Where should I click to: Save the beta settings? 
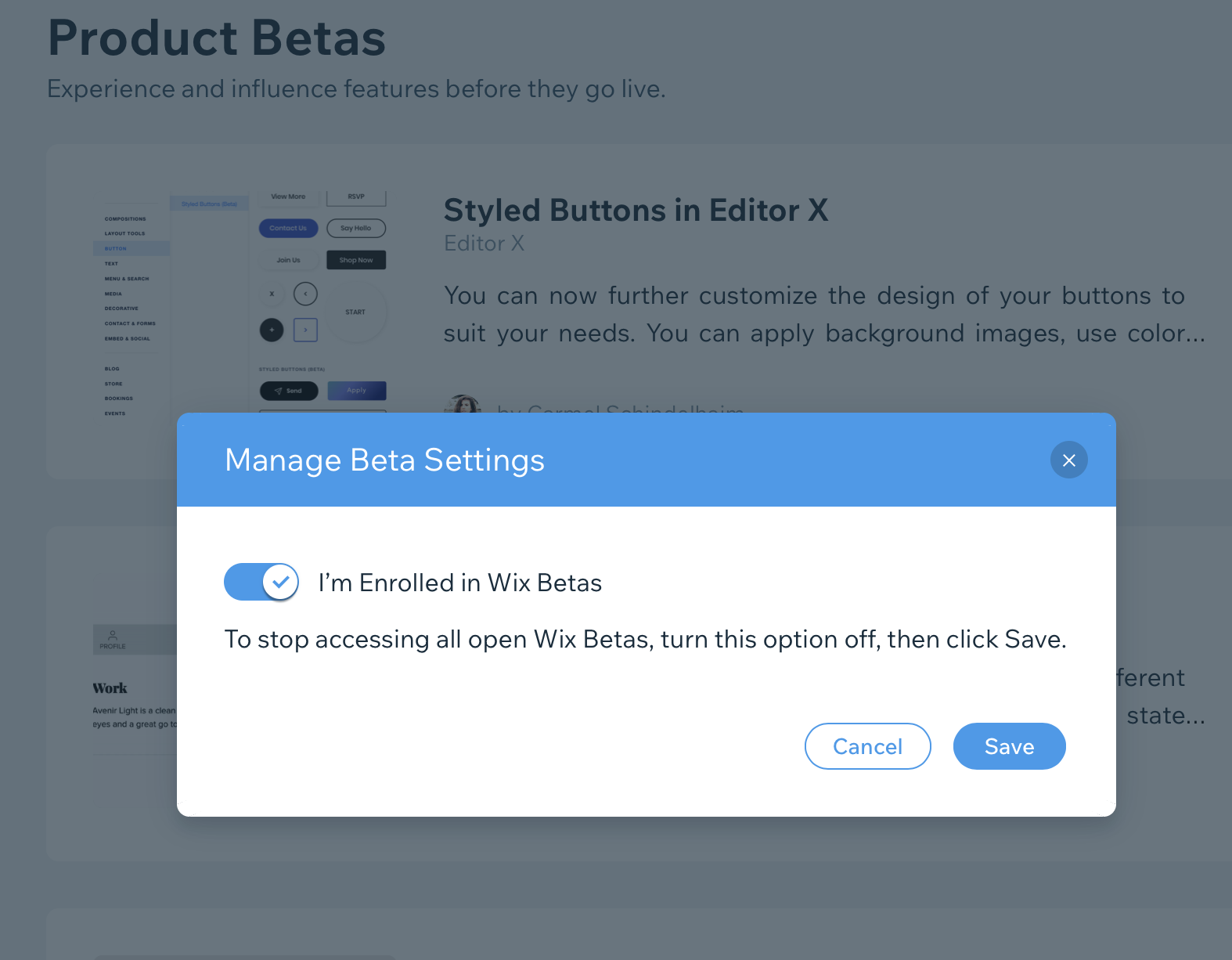[x=1009, y=746]
